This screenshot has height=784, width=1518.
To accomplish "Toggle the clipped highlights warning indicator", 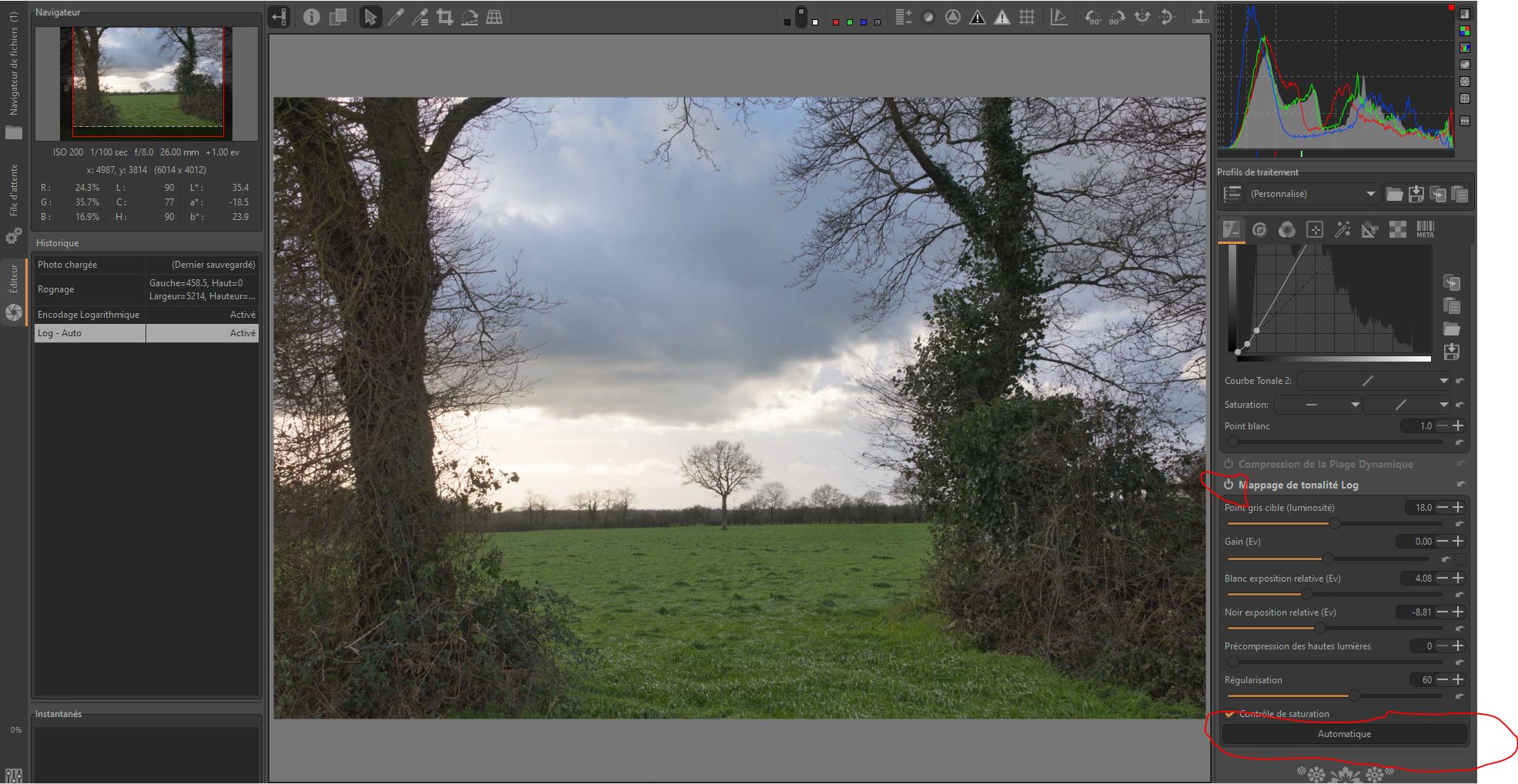I will click(x=1001, y=17).
